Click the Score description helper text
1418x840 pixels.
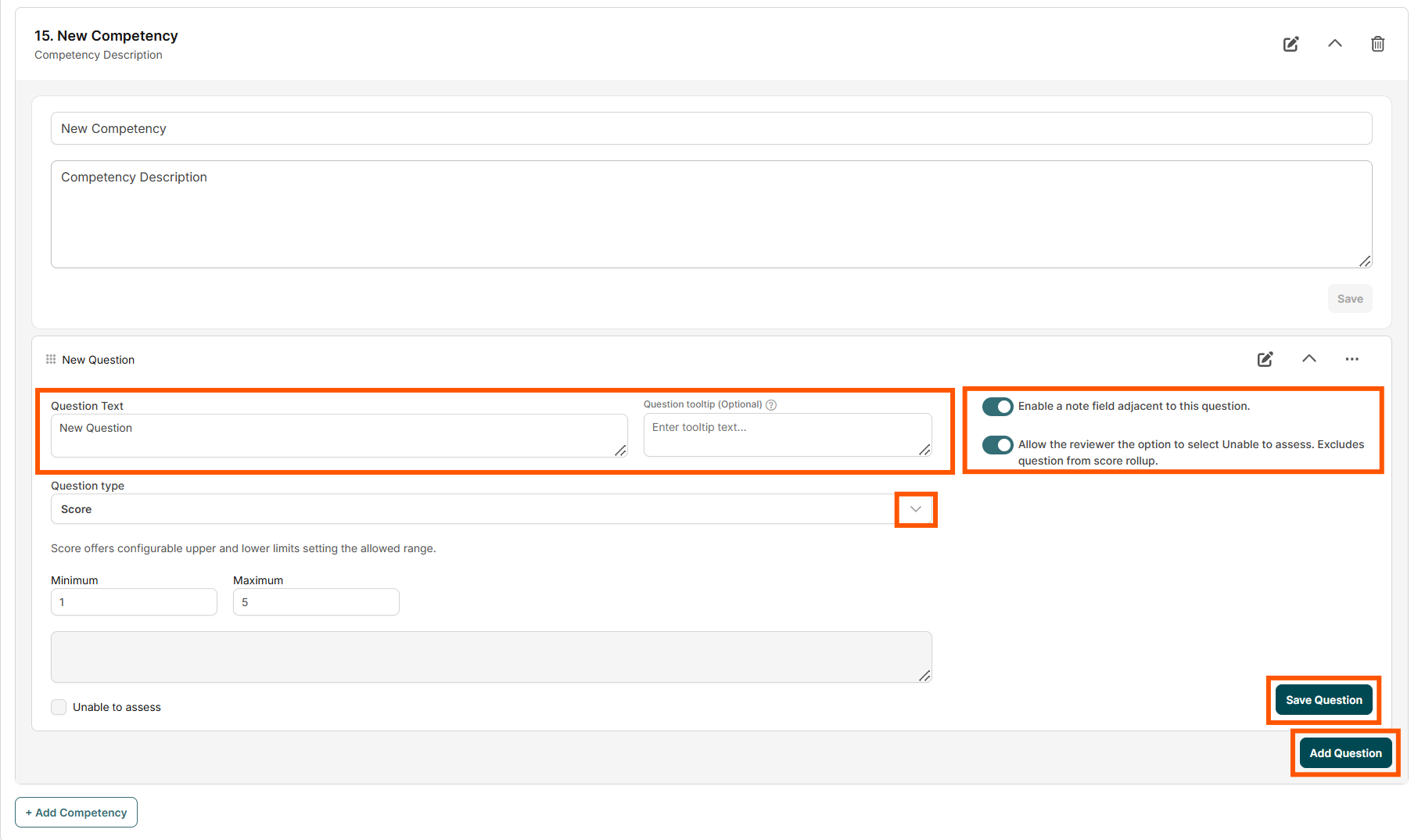pos(243,548)
